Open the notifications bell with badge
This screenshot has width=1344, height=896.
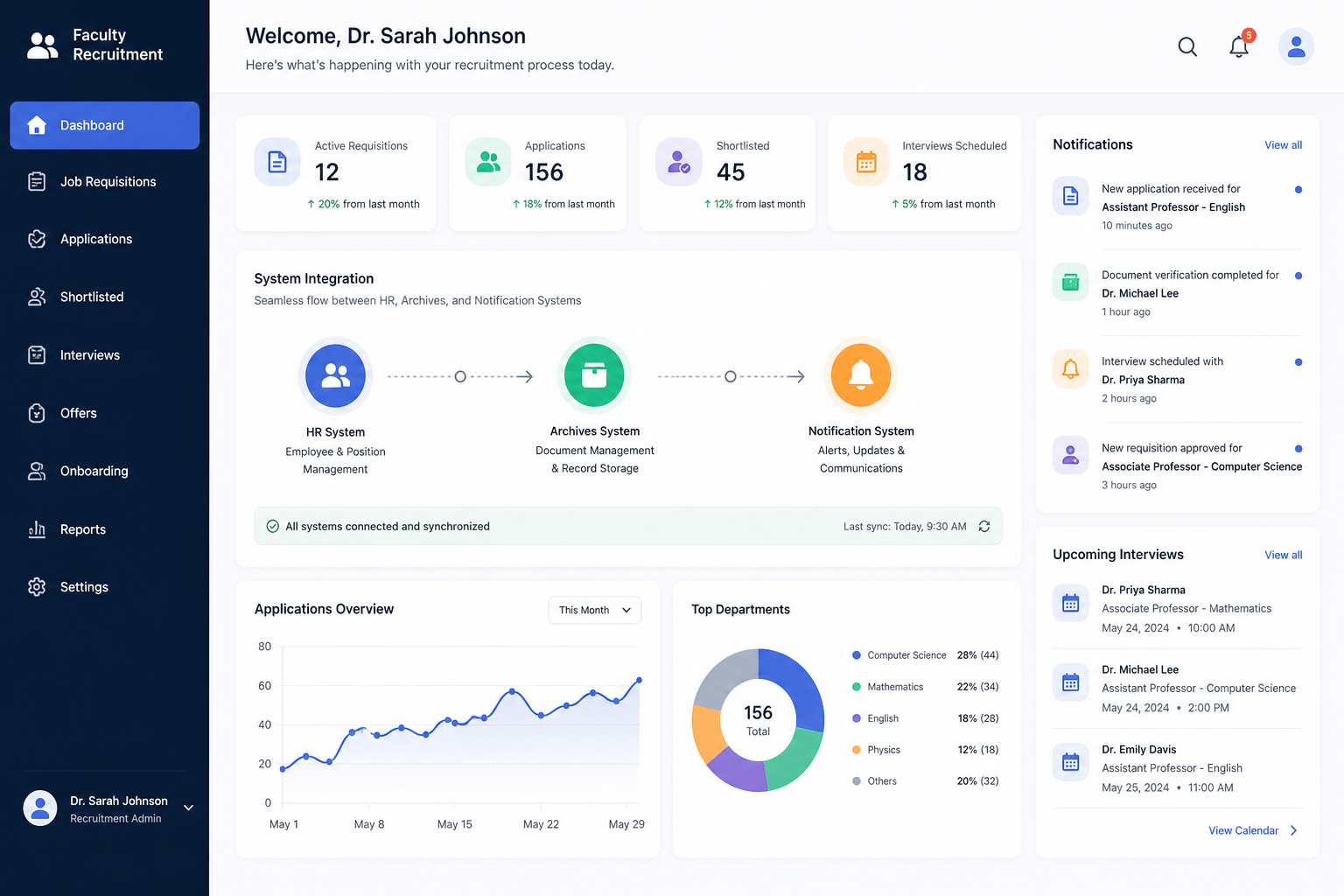coord(1240,45)
